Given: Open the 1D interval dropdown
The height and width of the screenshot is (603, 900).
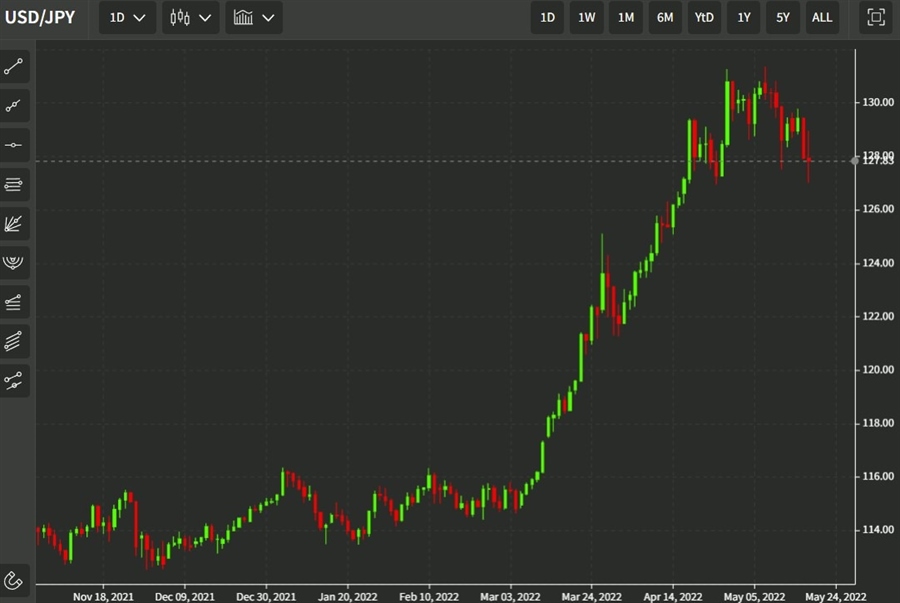Looking at the screenshot, I should [x=127, y=17].
